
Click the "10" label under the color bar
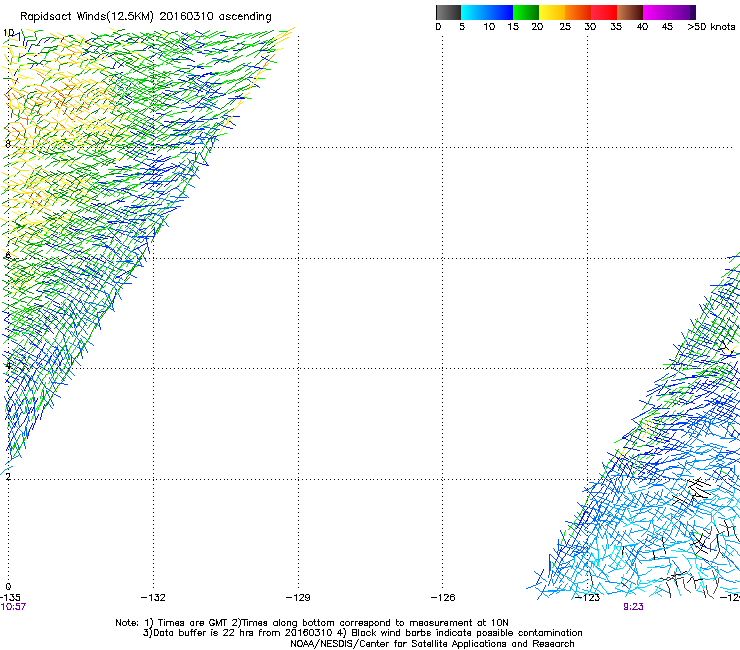point(489,27)
